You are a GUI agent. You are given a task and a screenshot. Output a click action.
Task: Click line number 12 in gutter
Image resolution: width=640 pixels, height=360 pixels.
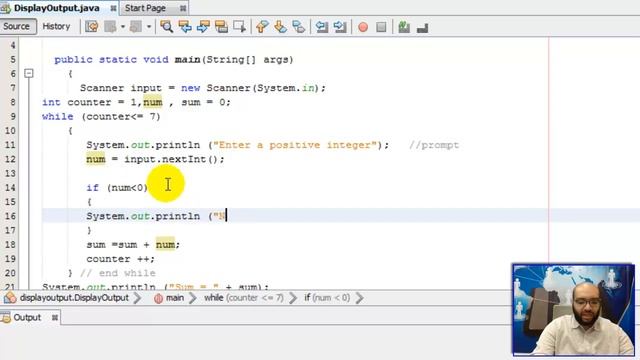coord(10,159)
